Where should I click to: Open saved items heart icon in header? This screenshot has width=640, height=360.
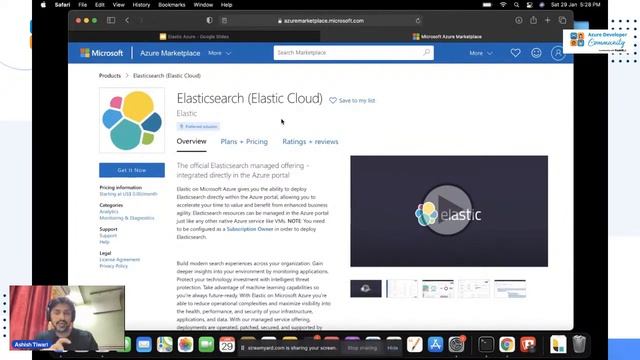pos(515,53)
